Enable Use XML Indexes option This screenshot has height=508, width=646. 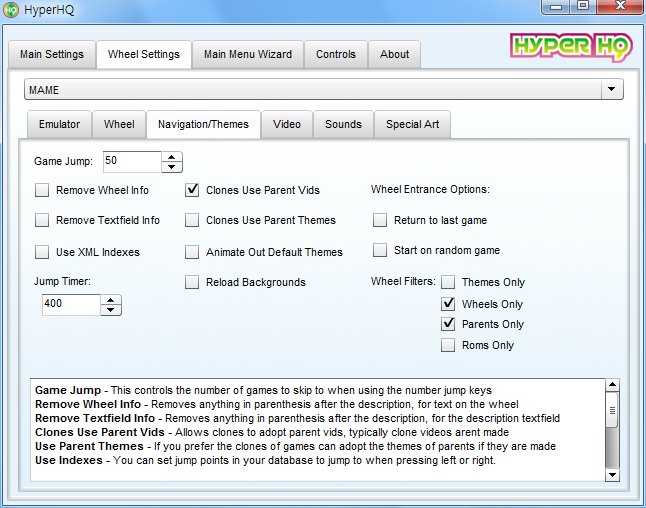42,252
